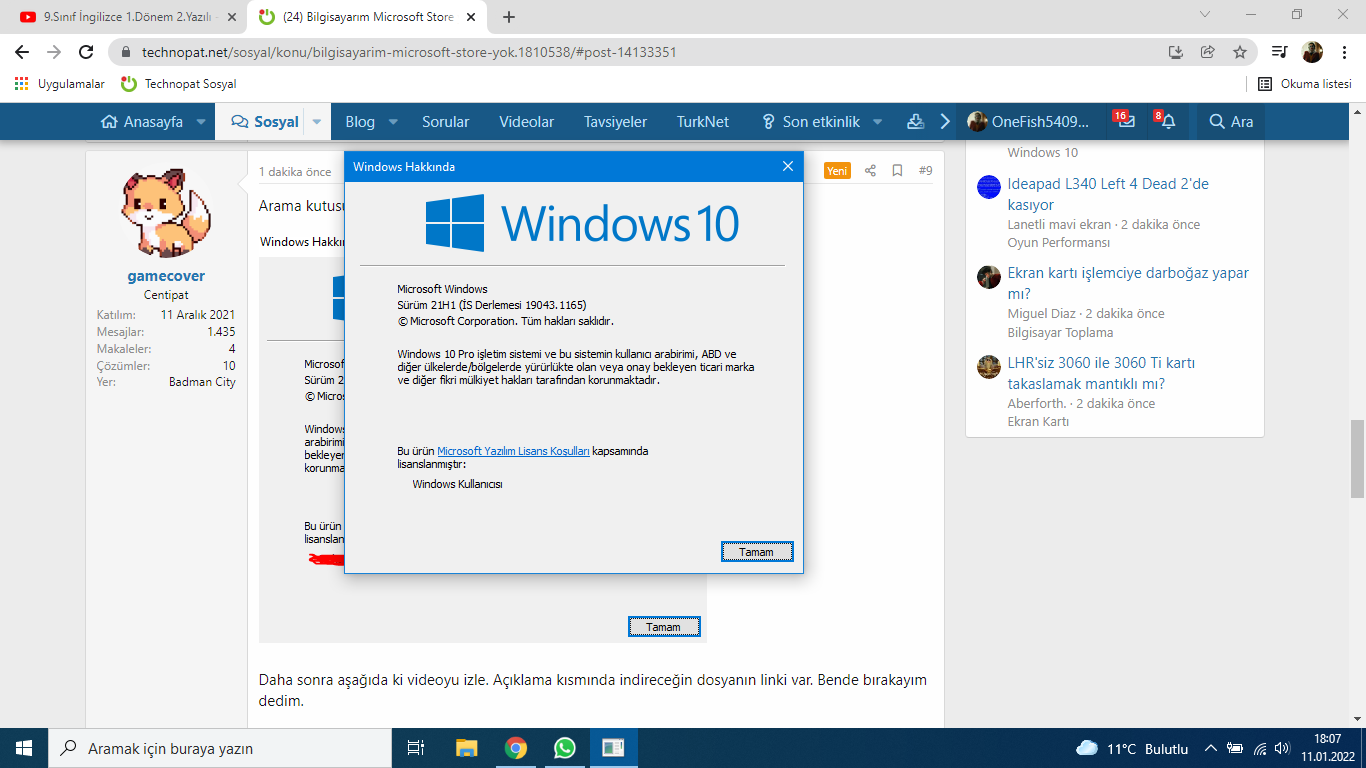
Task: Close the 9.Sınıf İngilizce tab
Action: (232, 17)
